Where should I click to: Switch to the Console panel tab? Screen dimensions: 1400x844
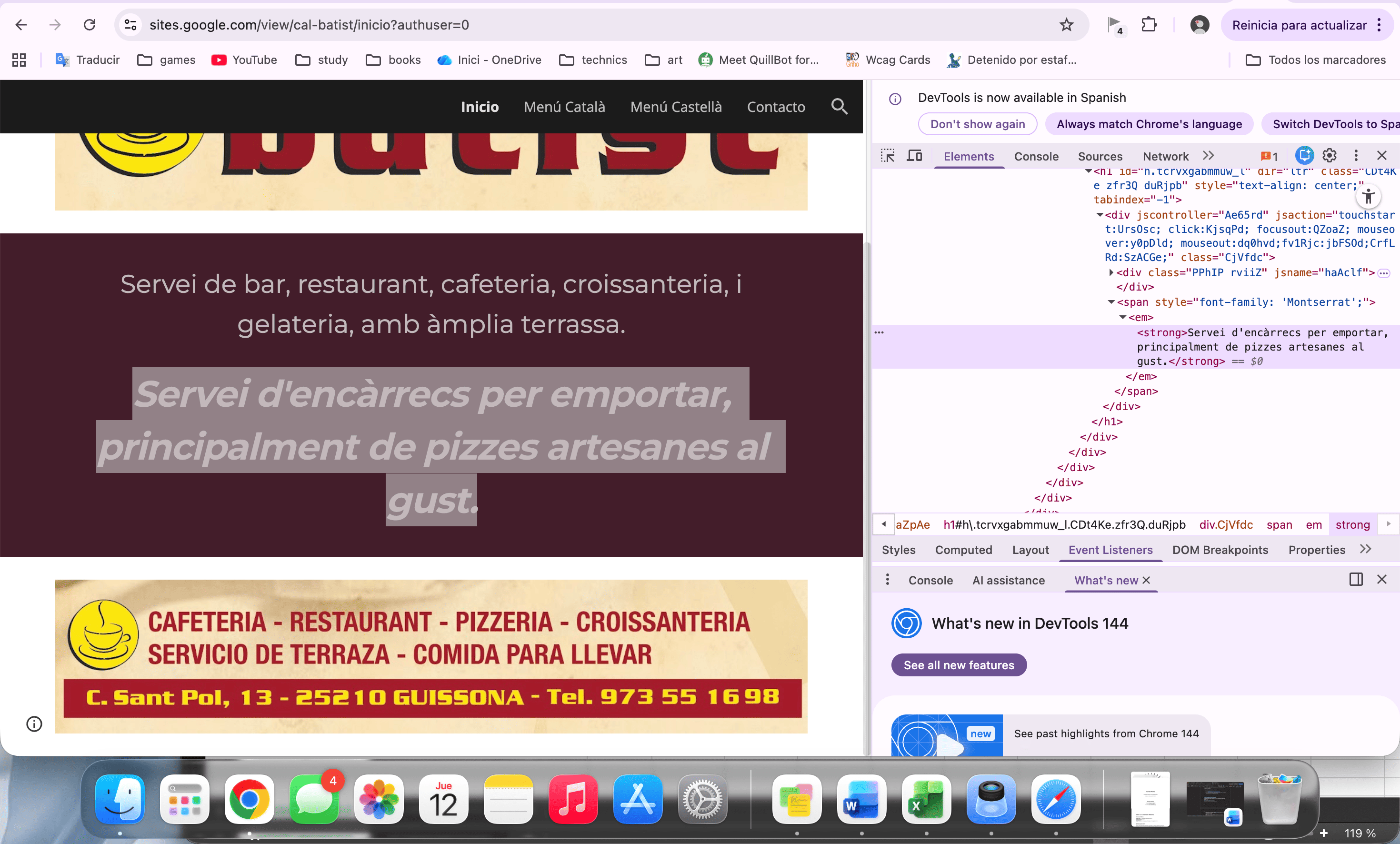tap(1036, 156)
